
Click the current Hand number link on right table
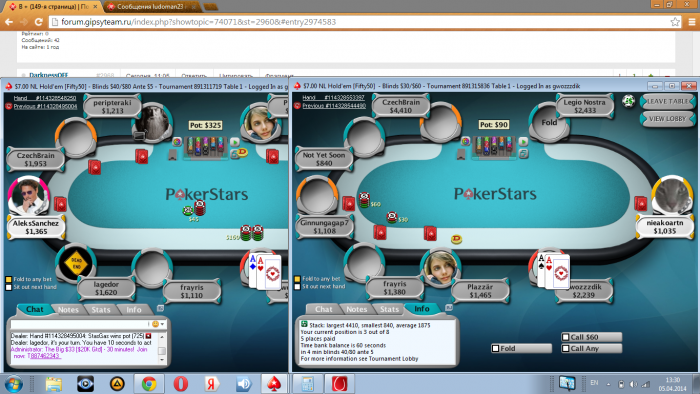(x=333, y=97)
